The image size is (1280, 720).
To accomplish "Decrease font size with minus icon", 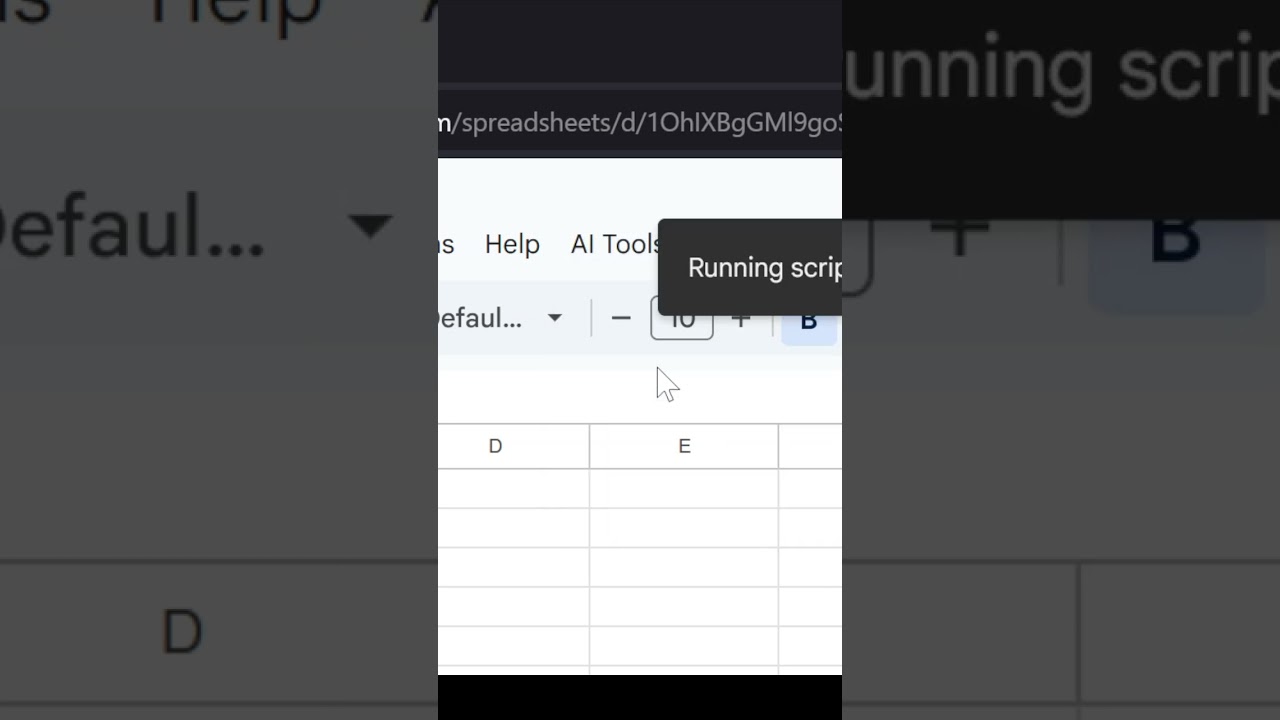I will point(621,319).
